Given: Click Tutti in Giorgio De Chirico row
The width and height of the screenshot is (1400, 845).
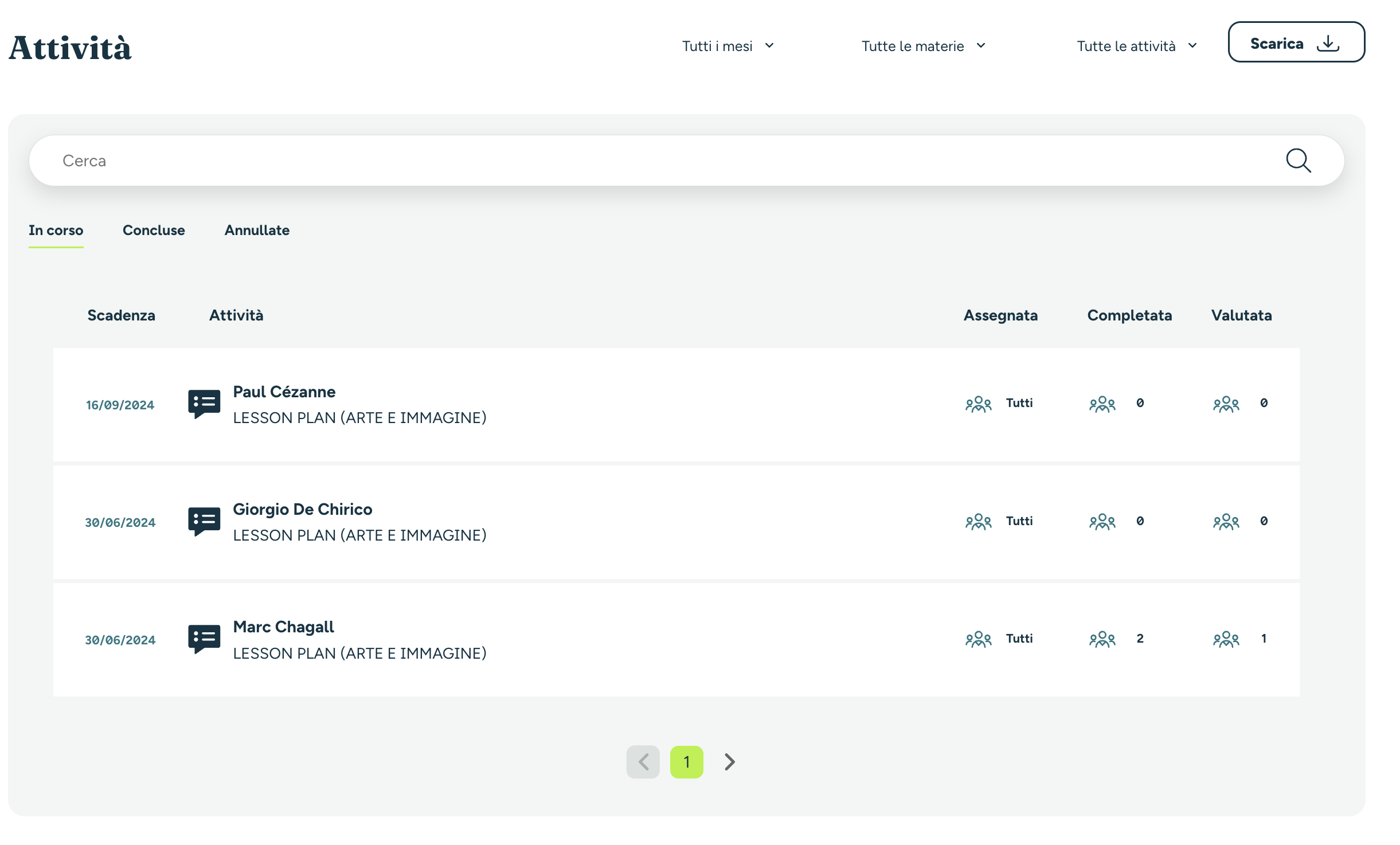Looking at the screenshot, I should [x=1019, y=521].
